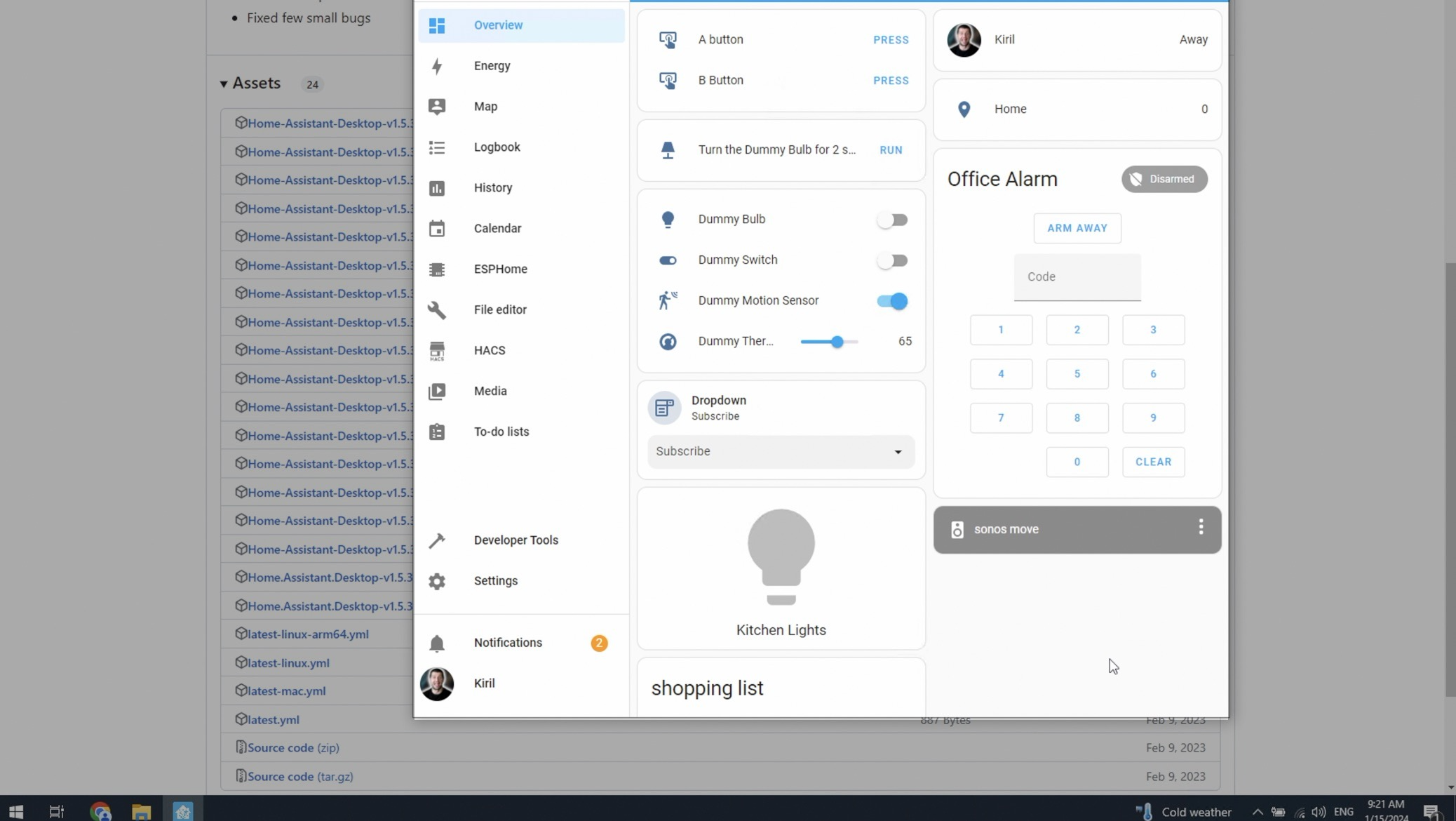Viewport: 1456px width, 821px height.
Task: Open the Map panel
Action: click(485, 105)
